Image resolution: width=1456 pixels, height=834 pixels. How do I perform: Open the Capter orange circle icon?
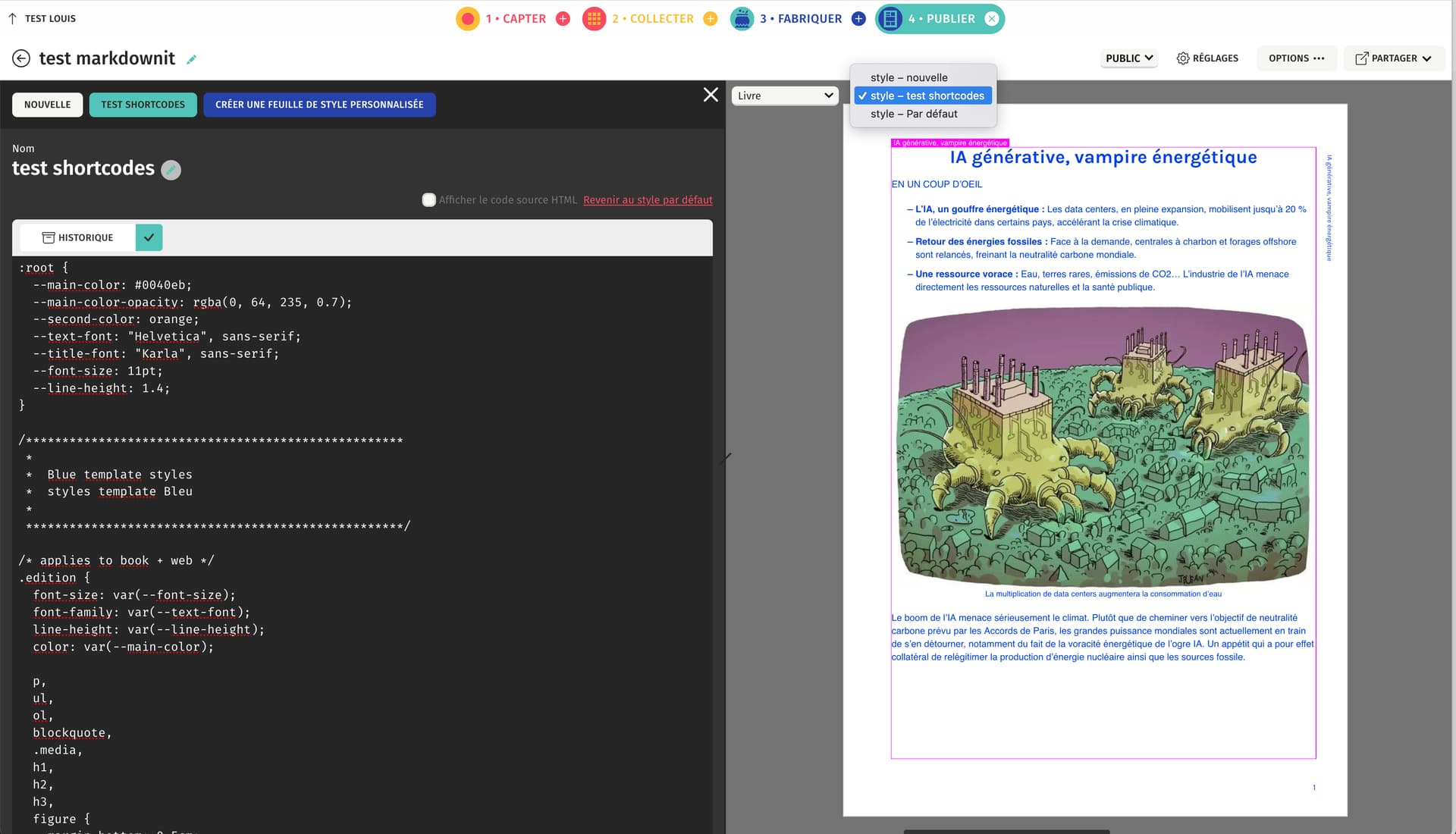coord(468,18)
